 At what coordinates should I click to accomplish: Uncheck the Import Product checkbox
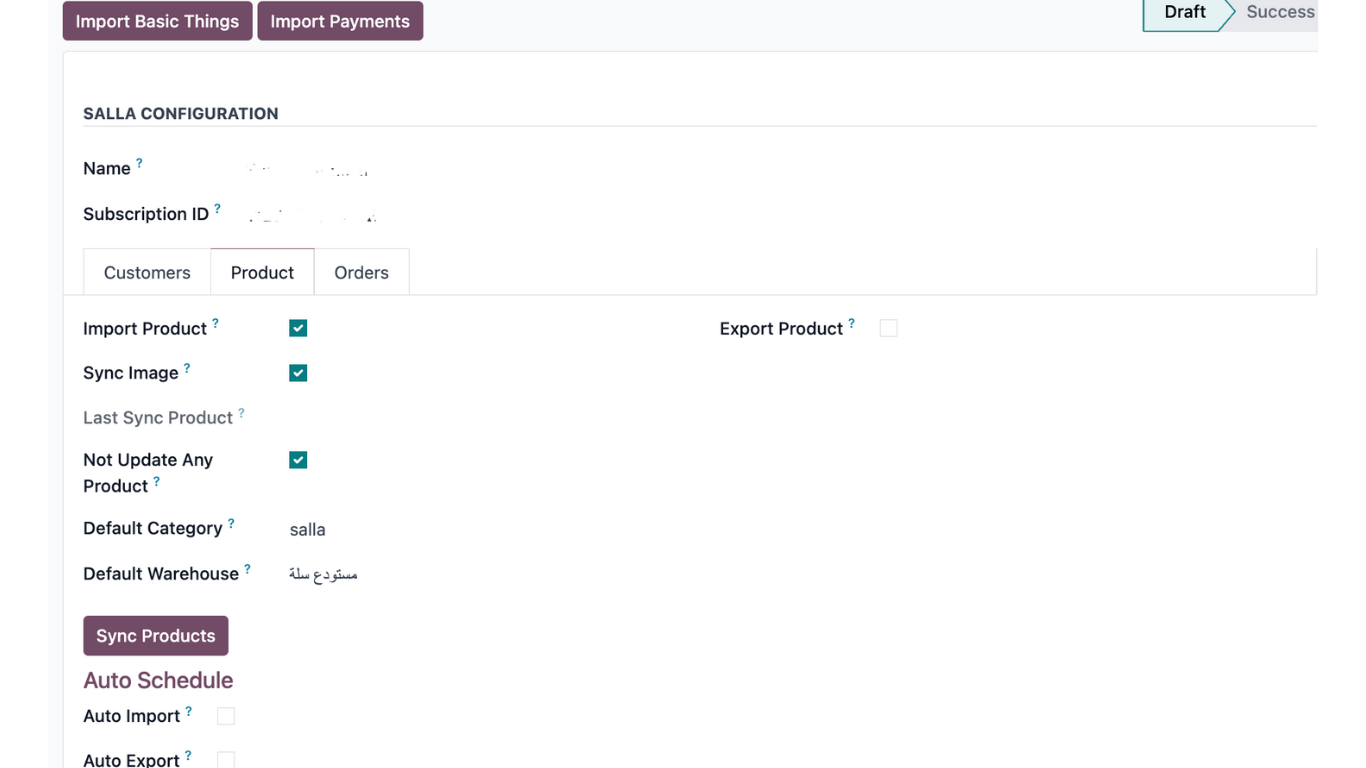298,328
